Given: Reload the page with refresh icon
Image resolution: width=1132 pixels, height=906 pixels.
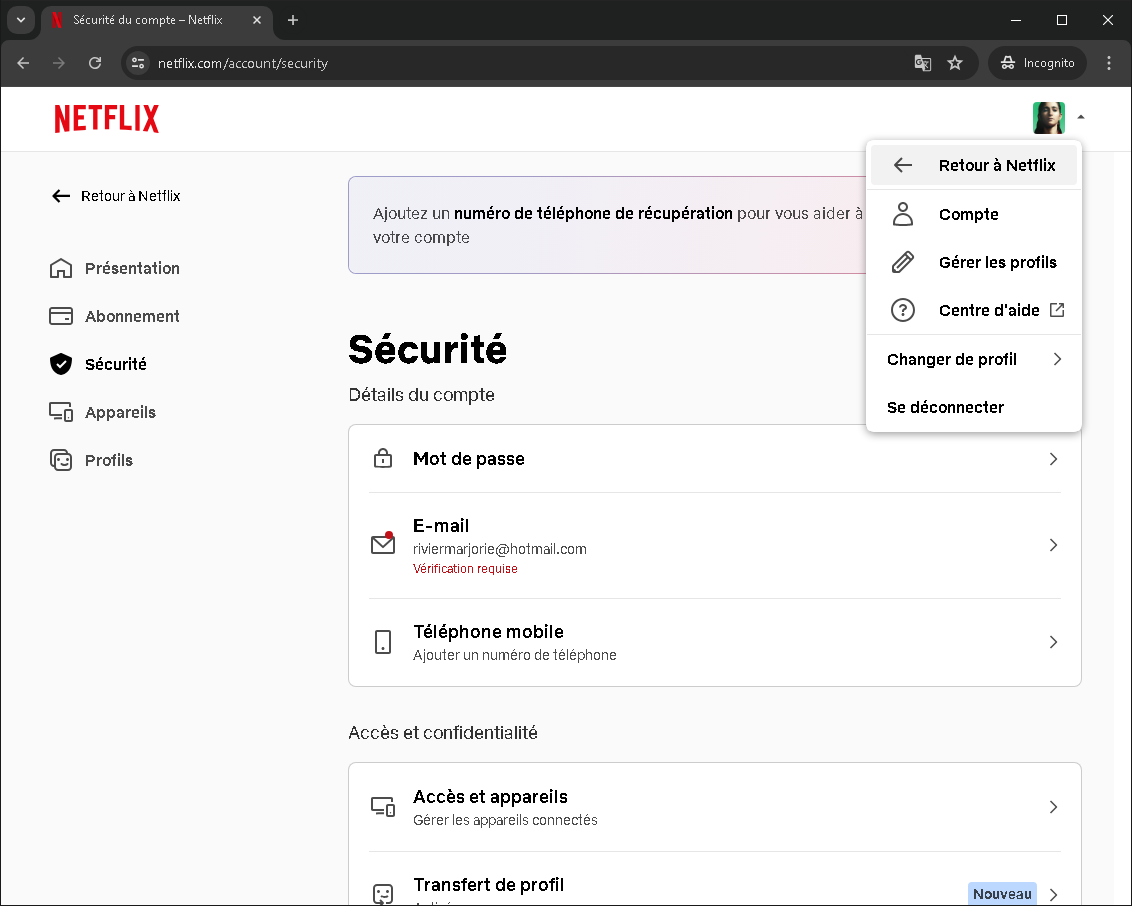Looking at the screenshot, I should click(95, 63).
